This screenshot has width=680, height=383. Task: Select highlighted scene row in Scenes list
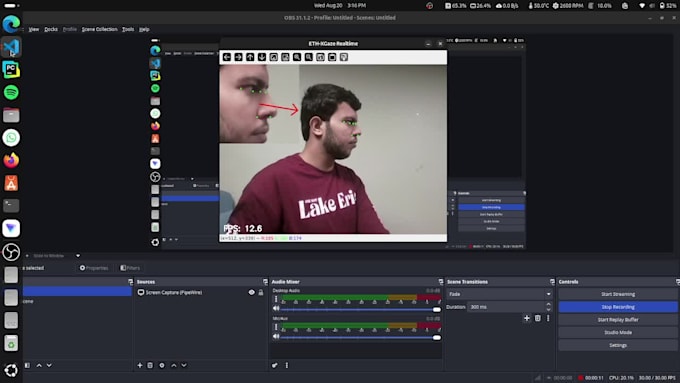click(x=77, y=291)
